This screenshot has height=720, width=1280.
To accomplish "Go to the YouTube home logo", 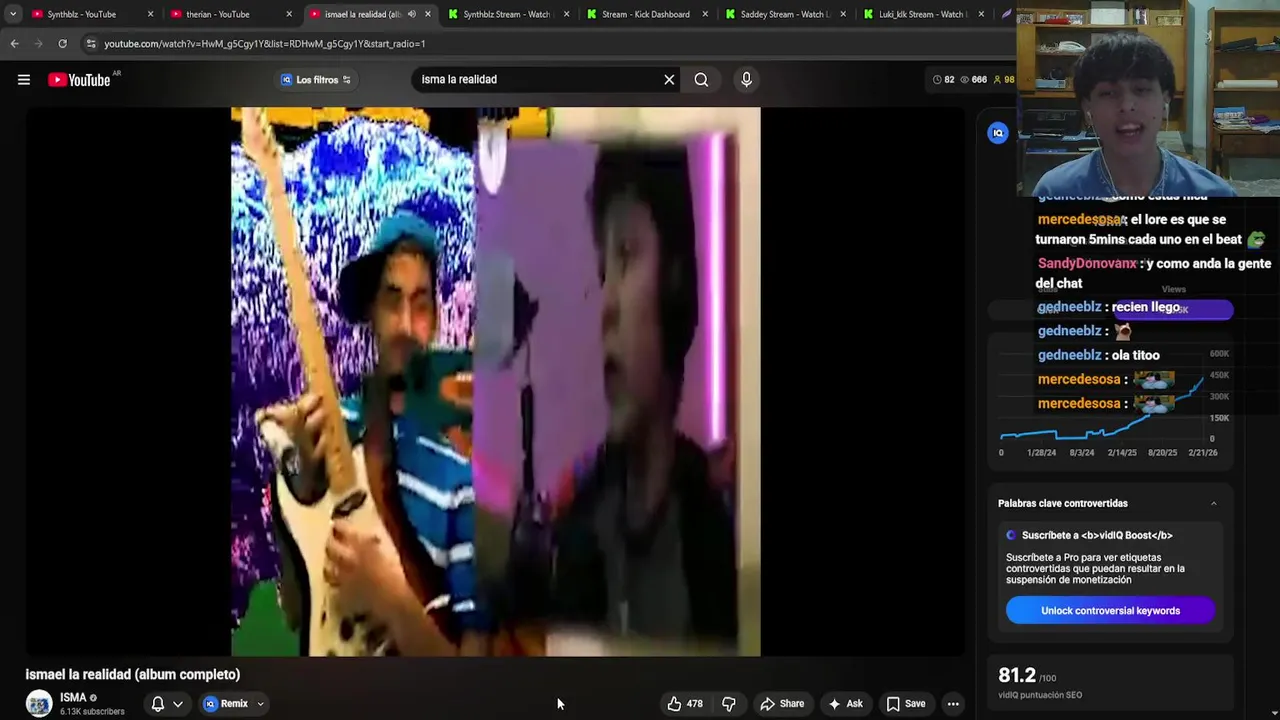I will [80, 80].
